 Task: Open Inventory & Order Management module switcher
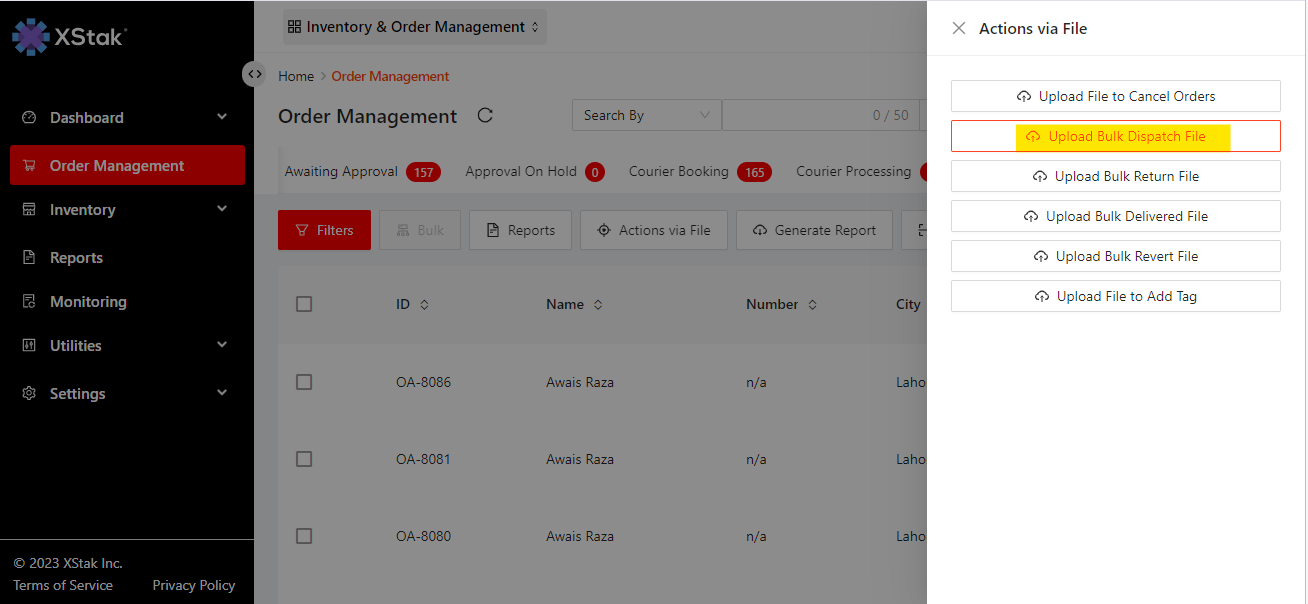(x=414, y=27)
